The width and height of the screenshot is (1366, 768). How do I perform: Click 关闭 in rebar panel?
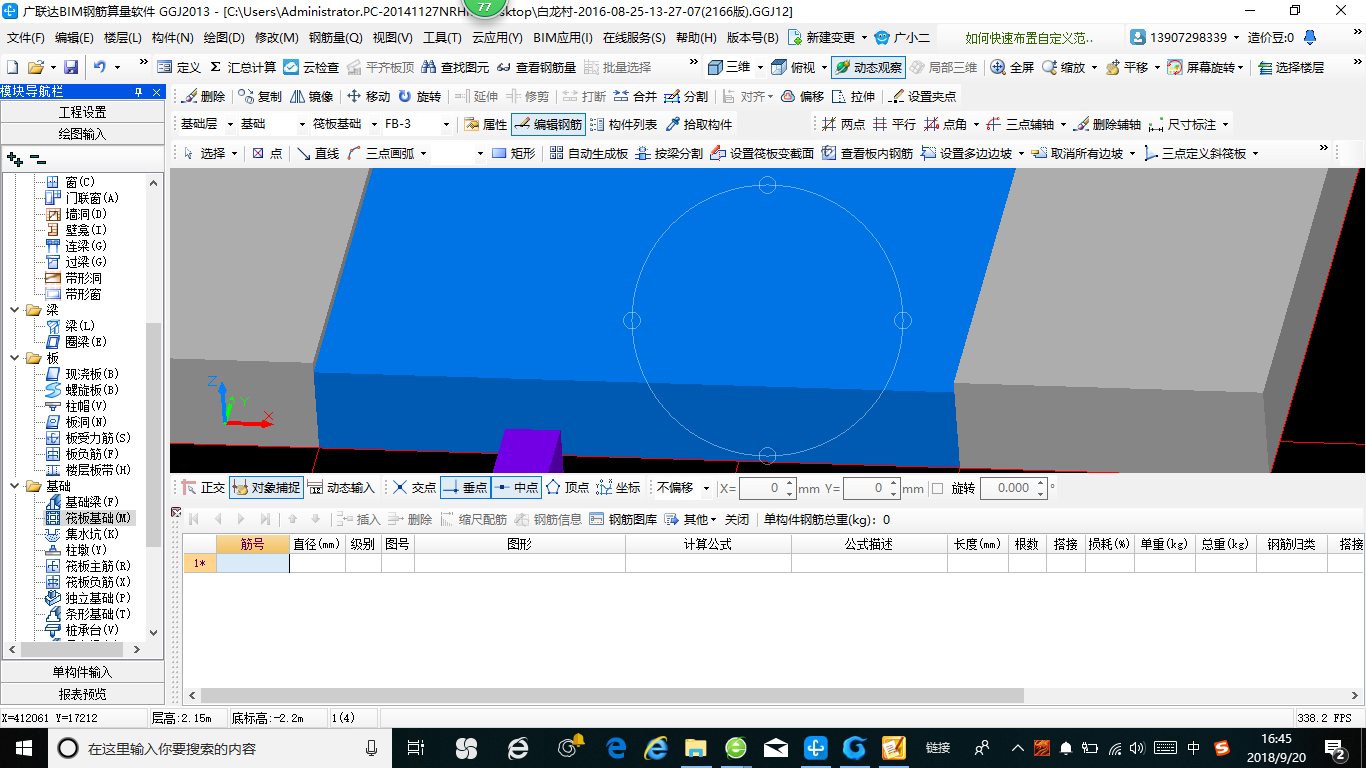point(737,519)
